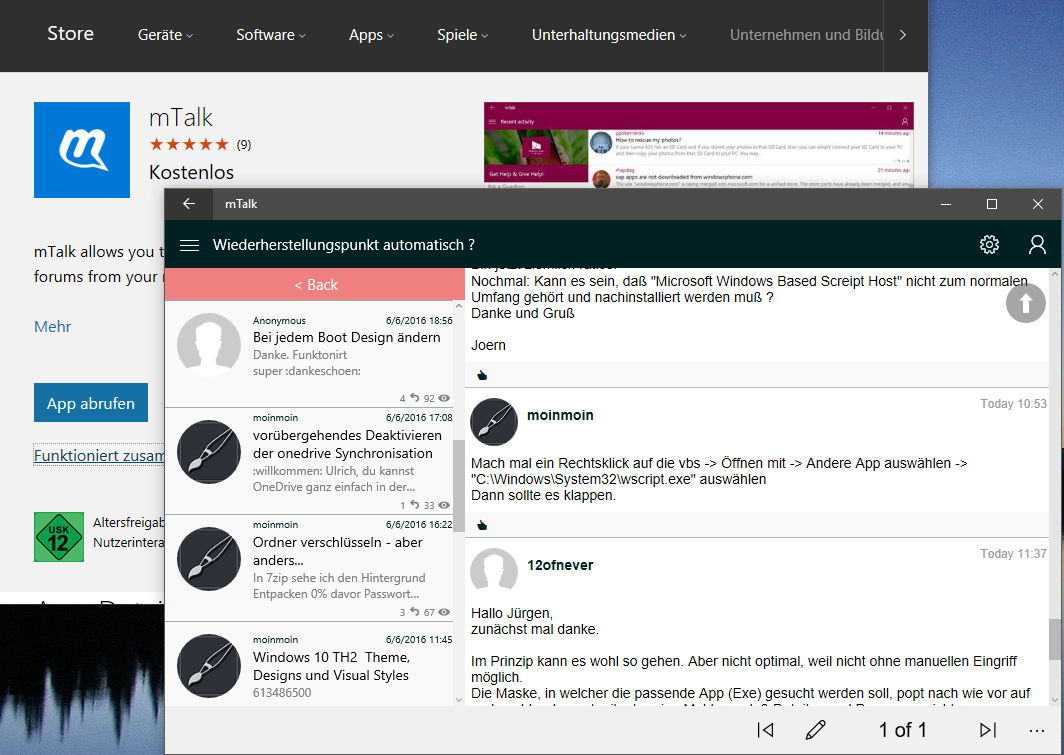The image size is (1064, 755).
Task: Click the Kostenlos price label in Store
Action: [x=191, y=172]
